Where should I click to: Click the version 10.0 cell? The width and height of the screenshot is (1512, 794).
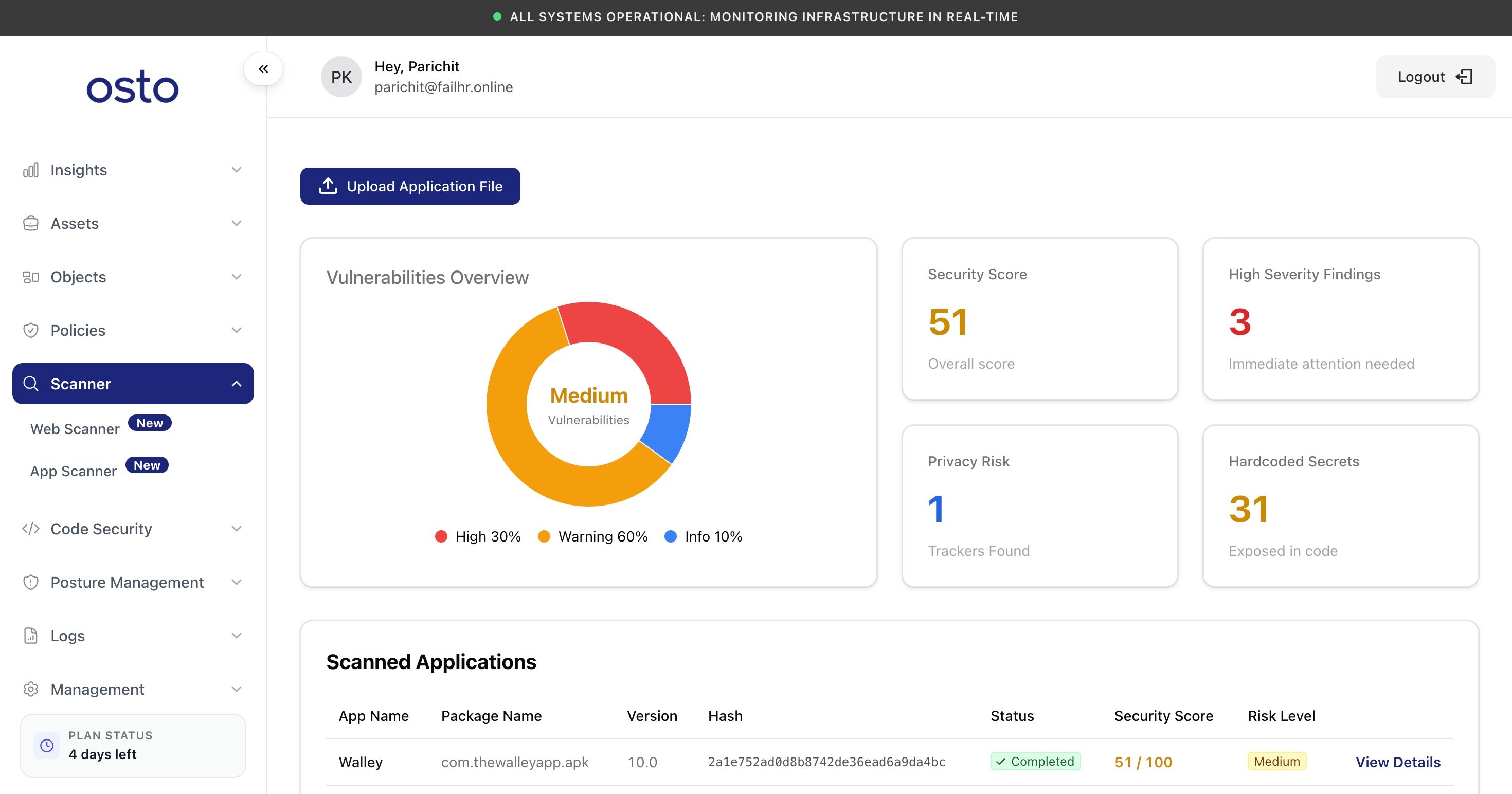click(642, 762)
